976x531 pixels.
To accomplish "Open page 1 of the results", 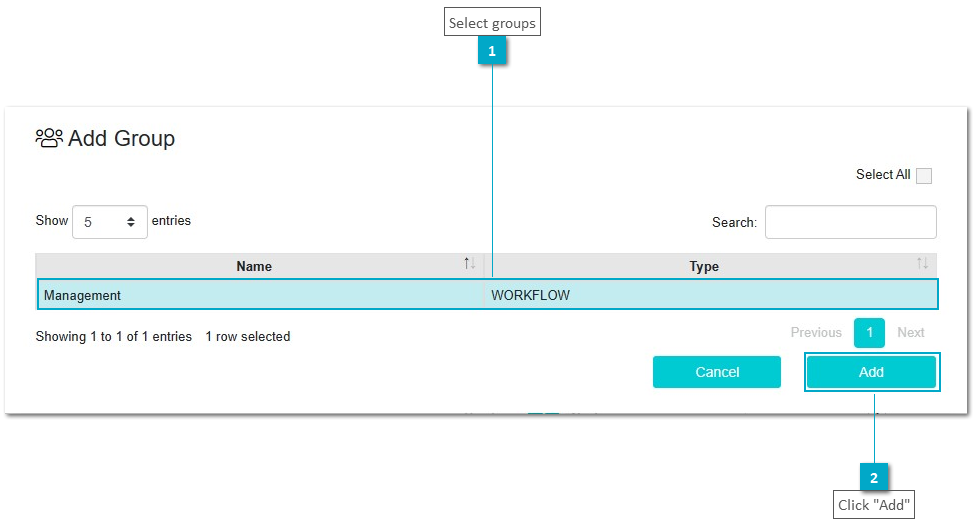I will (869, 332).
